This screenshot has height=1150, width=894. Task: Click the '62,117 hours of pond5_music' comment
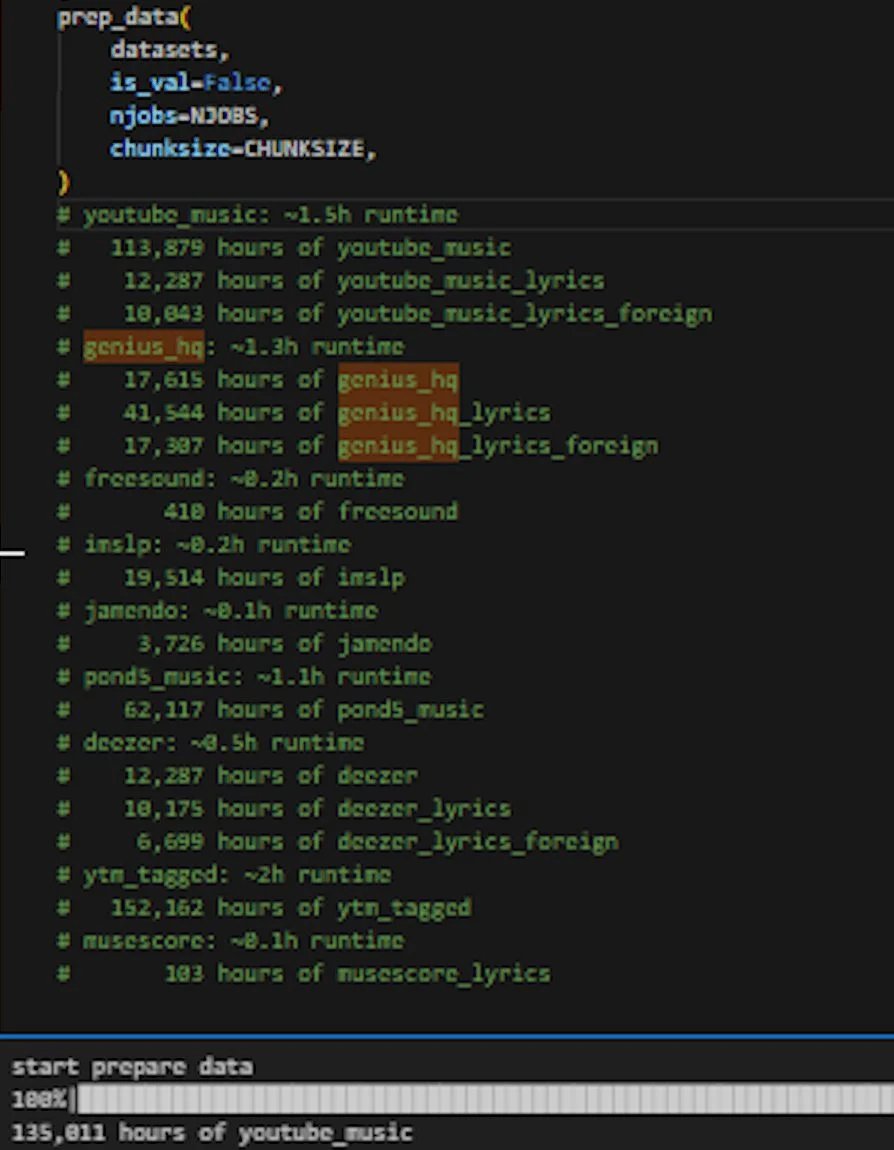tap(271, 710)
